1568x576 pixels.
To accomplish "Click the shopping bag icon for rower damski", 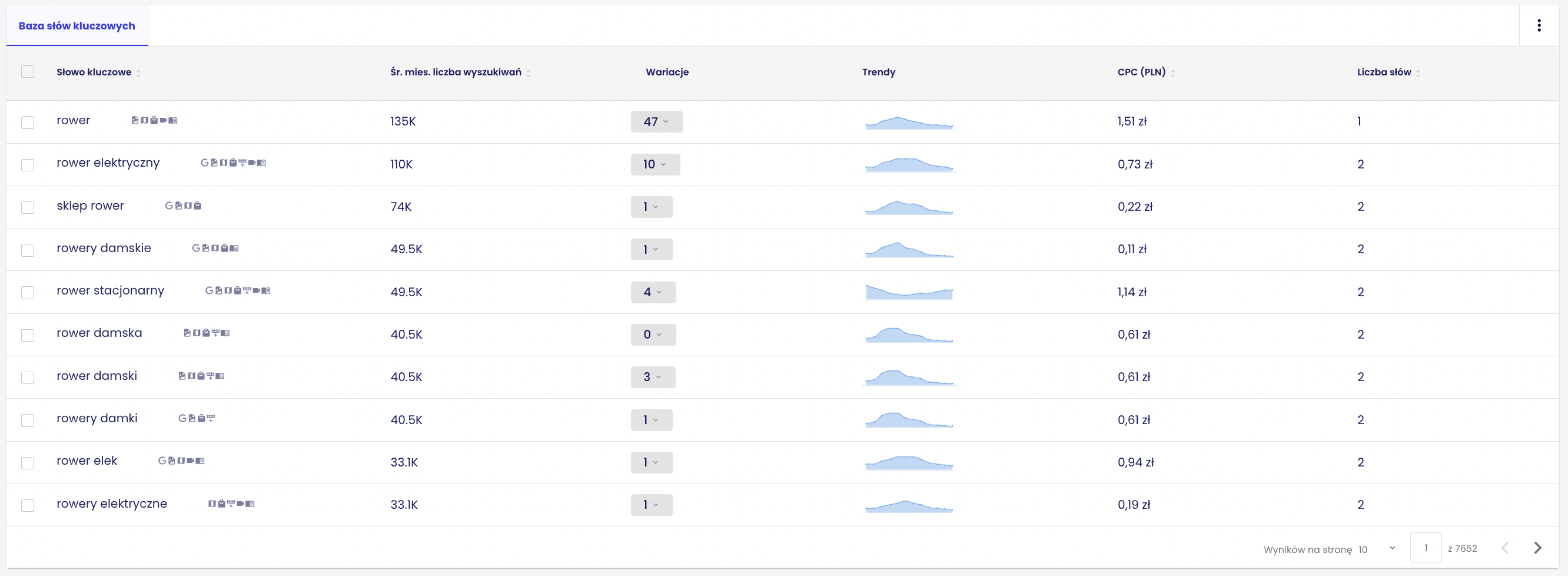I will click(201, 376).
